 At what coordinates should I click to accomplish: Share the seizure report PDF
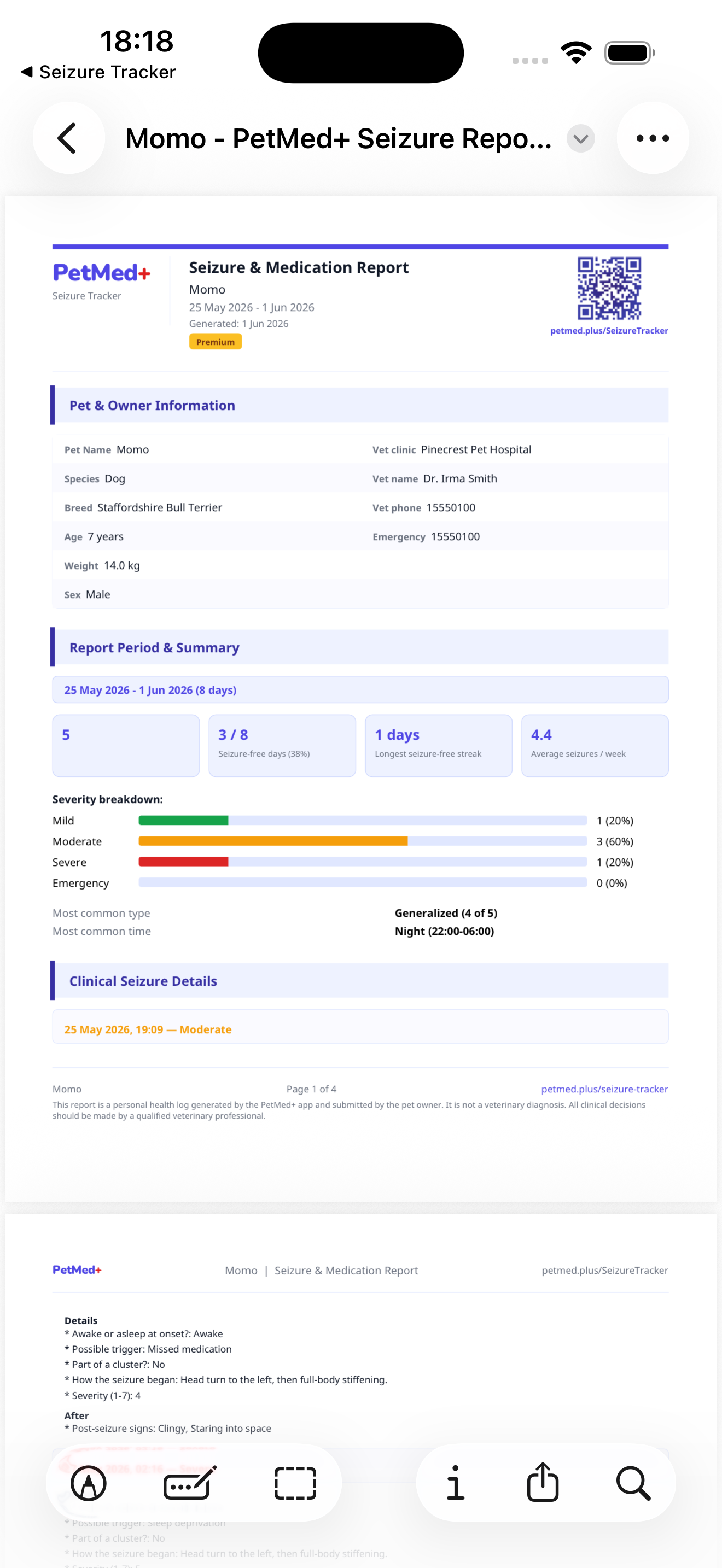pyautogui.click(x=543, y=1482)
